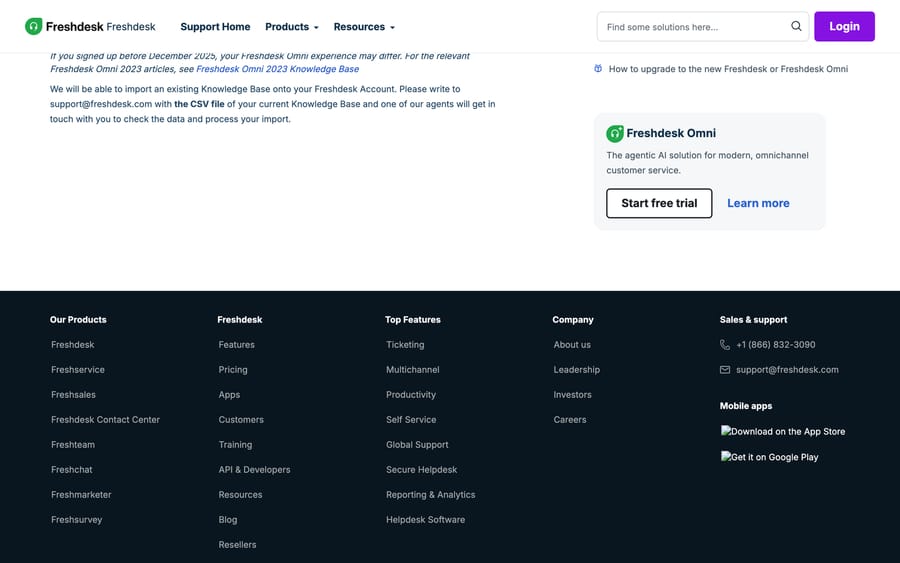Open Reporting & Analytics footer link
The width and height of the screenshot is (900, 563).
(x=430, y=495)
